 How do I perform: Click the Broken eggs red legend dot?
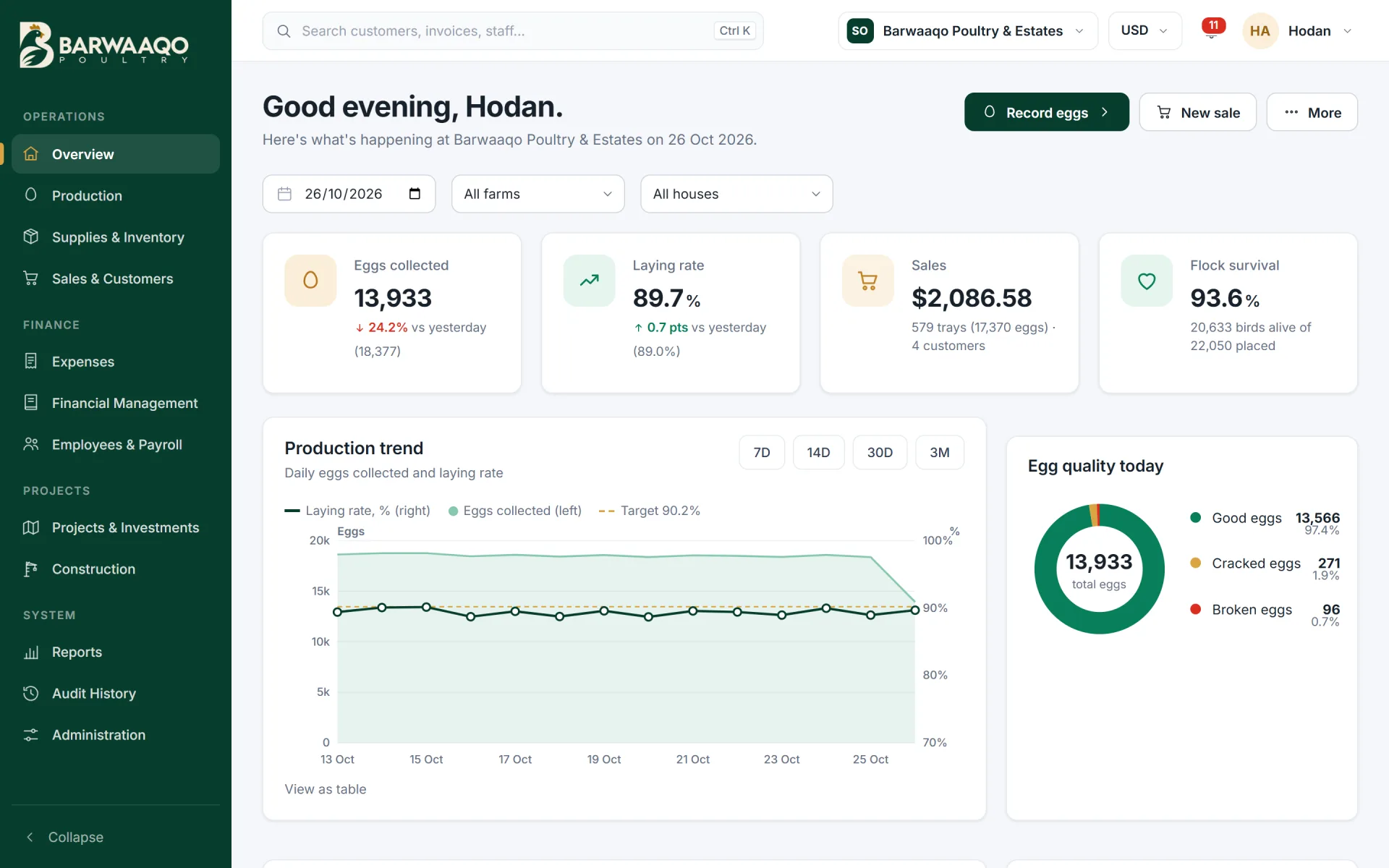point(1195,609)
